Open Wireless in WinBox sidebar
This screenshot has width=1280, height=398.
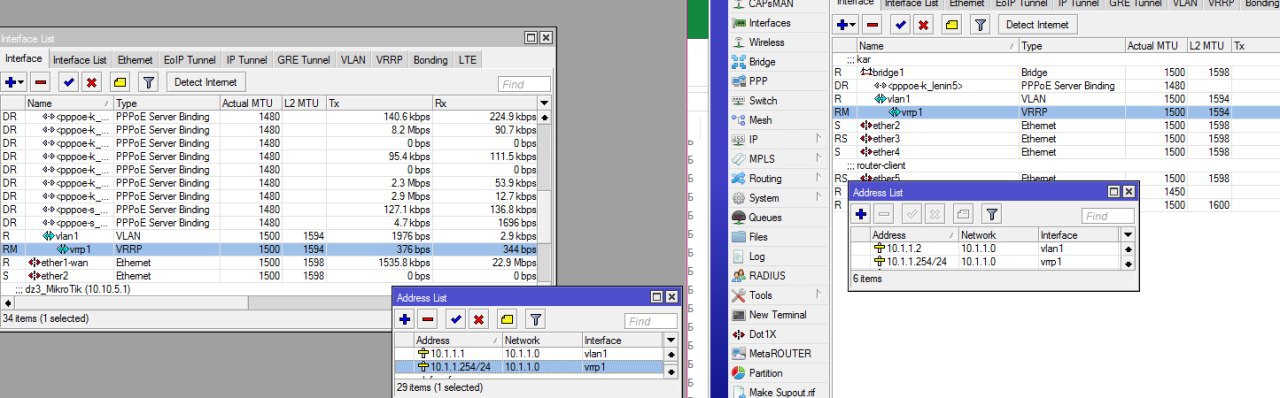[766, 42]
